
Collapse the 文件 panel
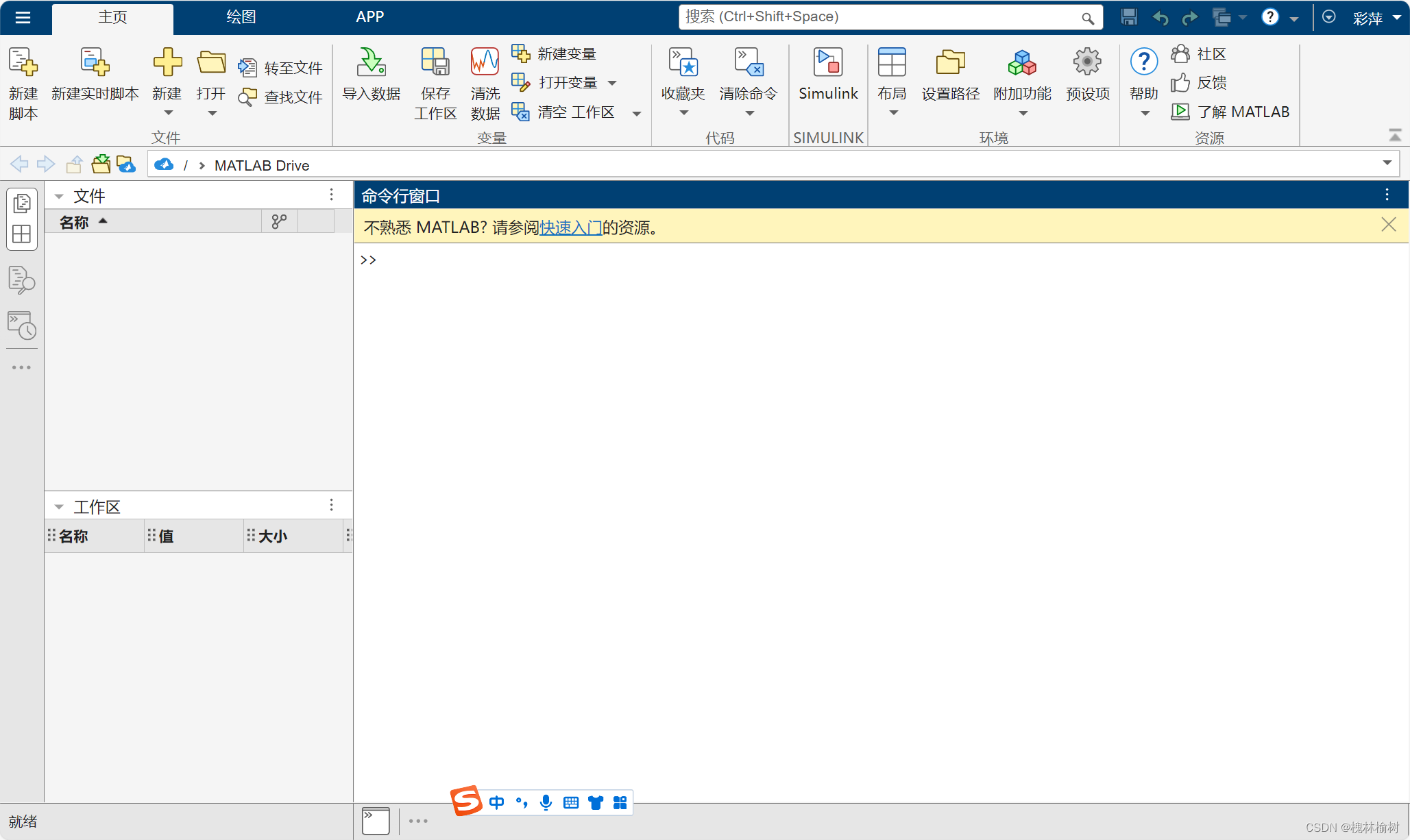point(59,197)
